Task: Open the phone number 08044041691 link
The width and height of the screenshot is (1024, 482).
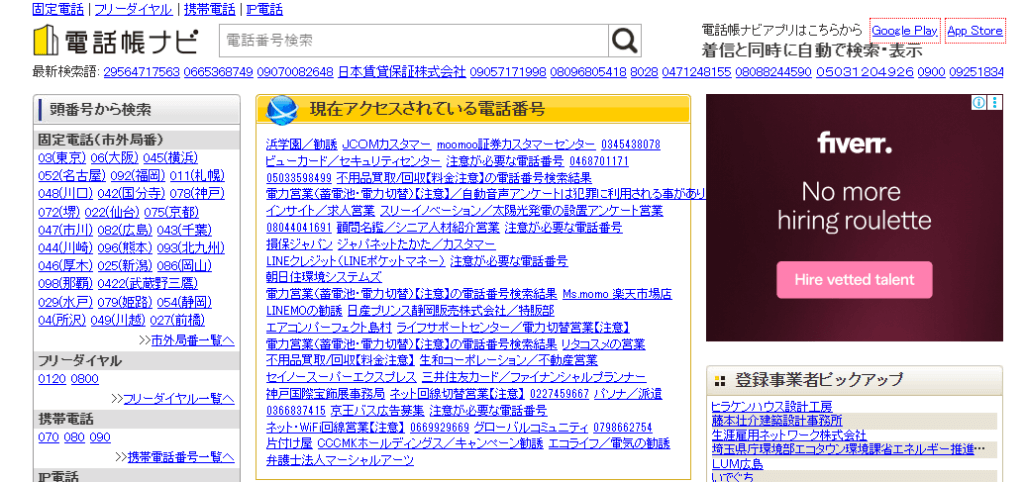Action: (298, 228)
